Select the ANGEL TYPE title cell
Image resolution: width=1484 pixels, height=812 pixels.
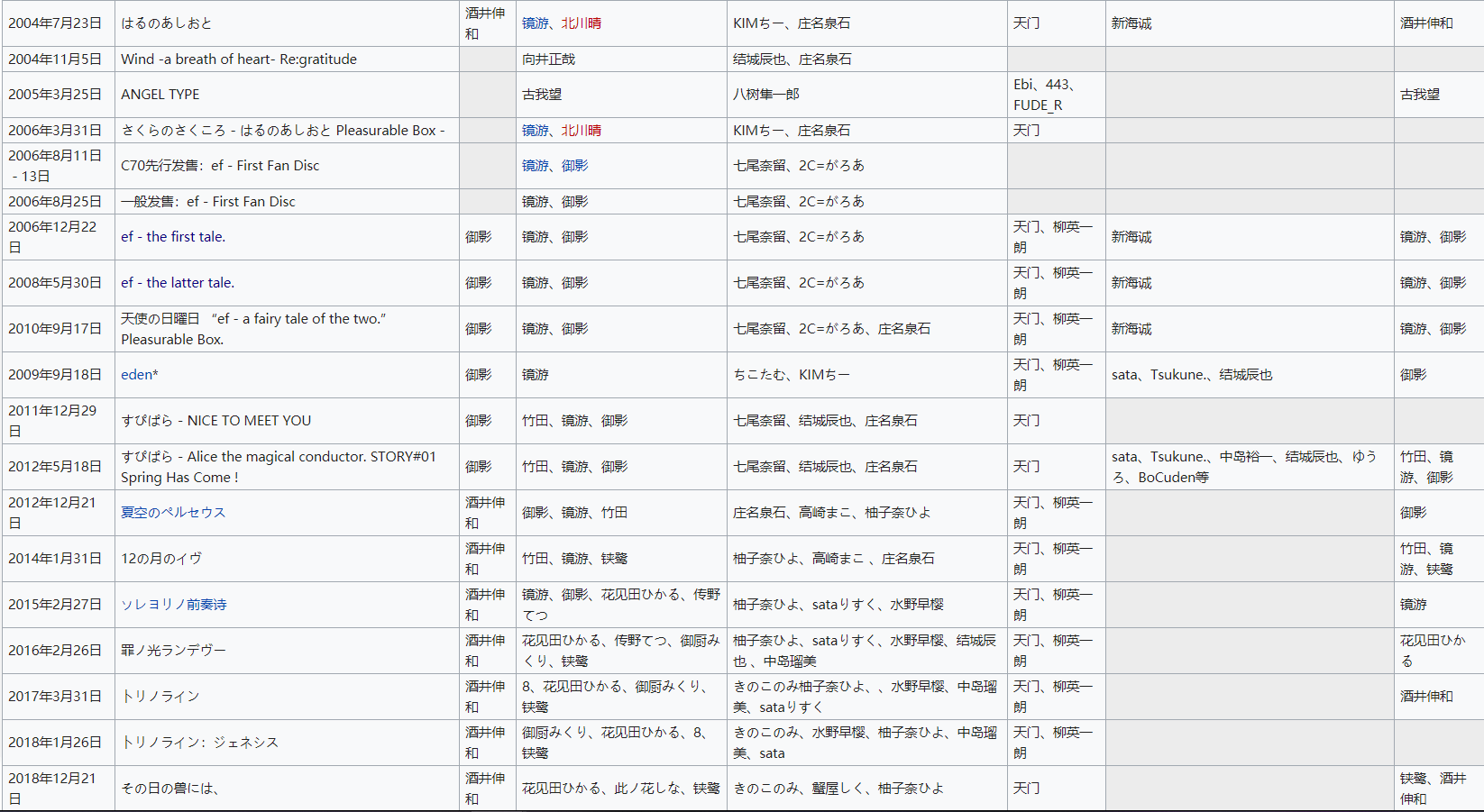tap(160, 95)
